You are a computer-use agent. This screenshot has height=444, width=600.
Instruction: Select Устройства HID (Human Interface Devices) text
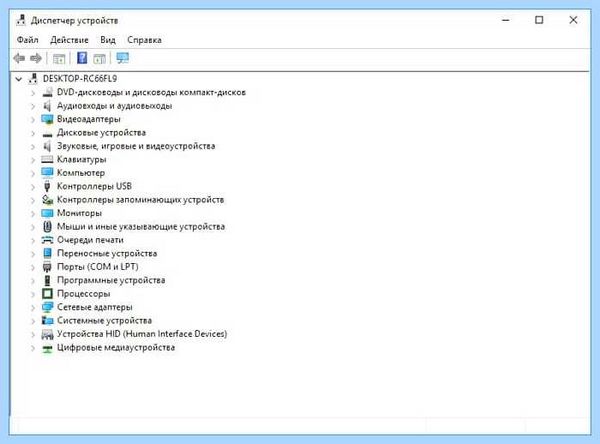click(x=142, y=334)
